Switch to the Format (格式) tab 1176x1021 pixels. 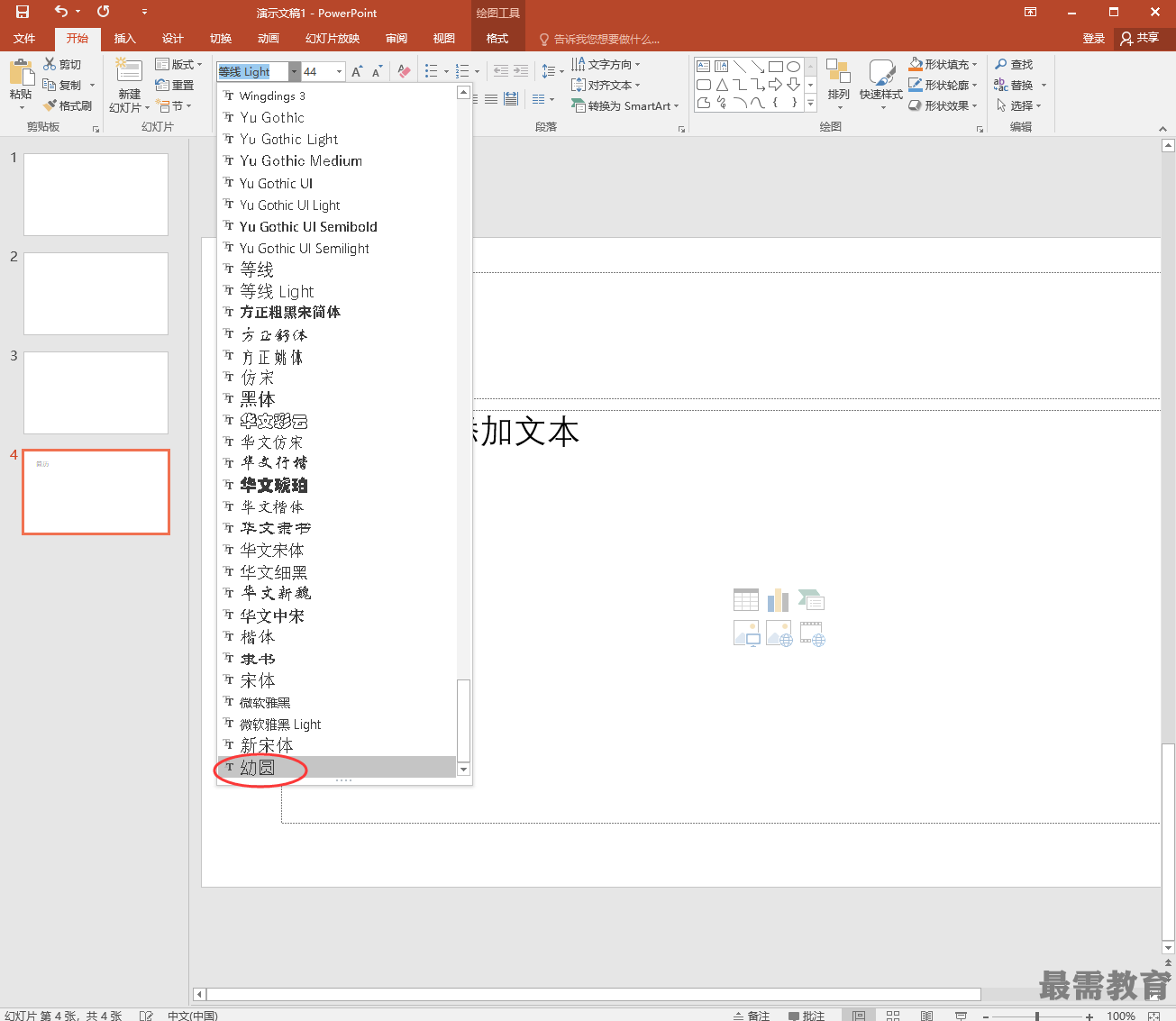point(497,38)
